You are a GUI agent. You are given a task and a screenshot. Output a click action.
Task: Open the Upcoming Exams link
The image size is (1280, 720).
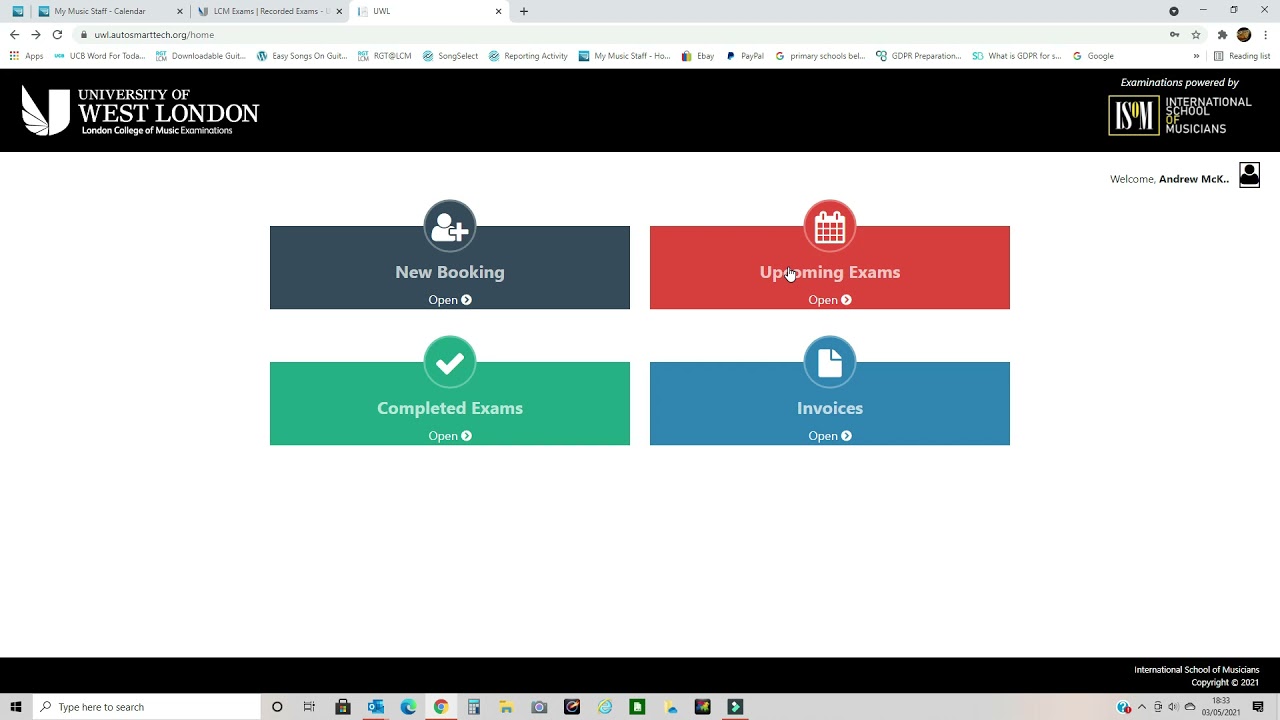coord(830,300)
